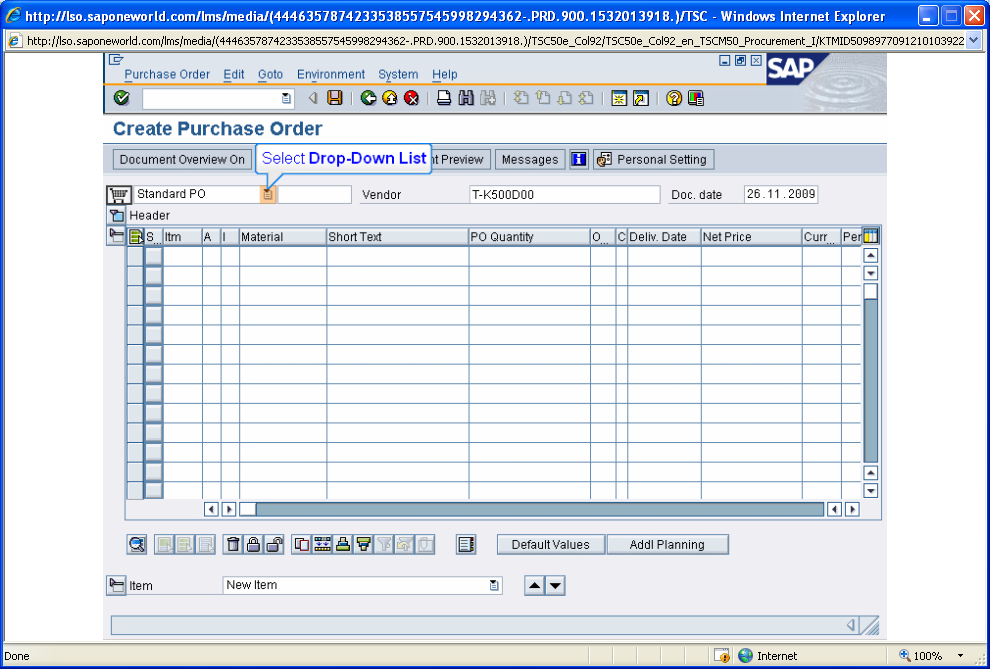The width and height of the screenshot is (990, 669).
Task: Save the purchase order with the floppy disk icon
Action: (335, 98)
